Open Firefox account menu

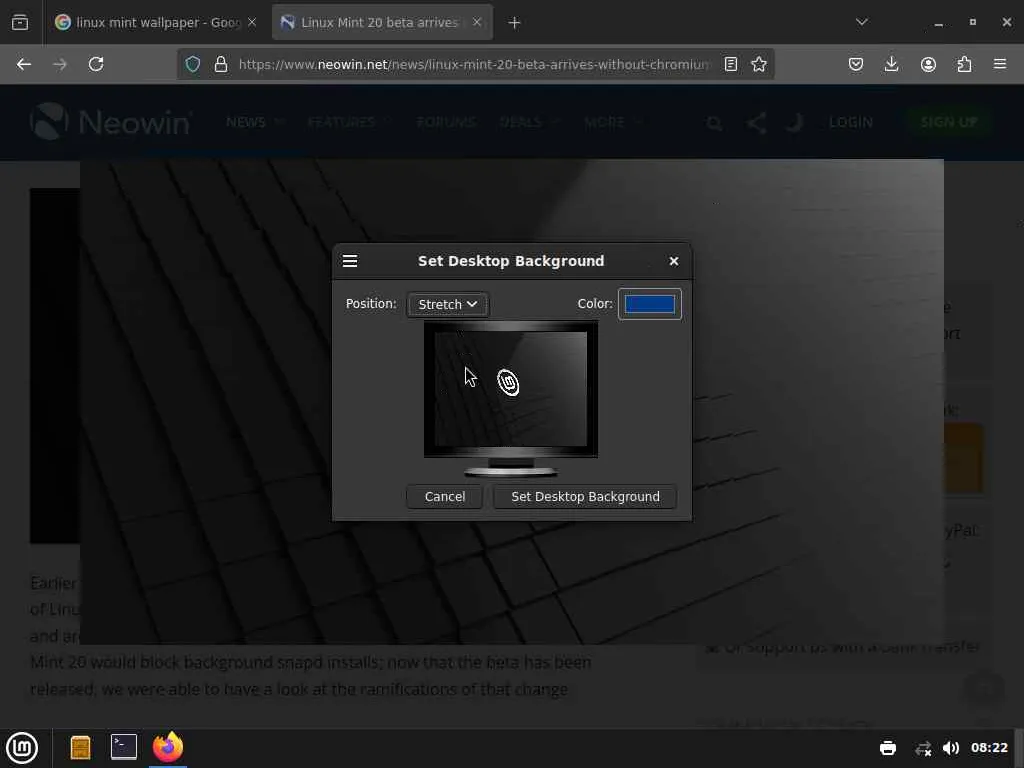(928, 64)
